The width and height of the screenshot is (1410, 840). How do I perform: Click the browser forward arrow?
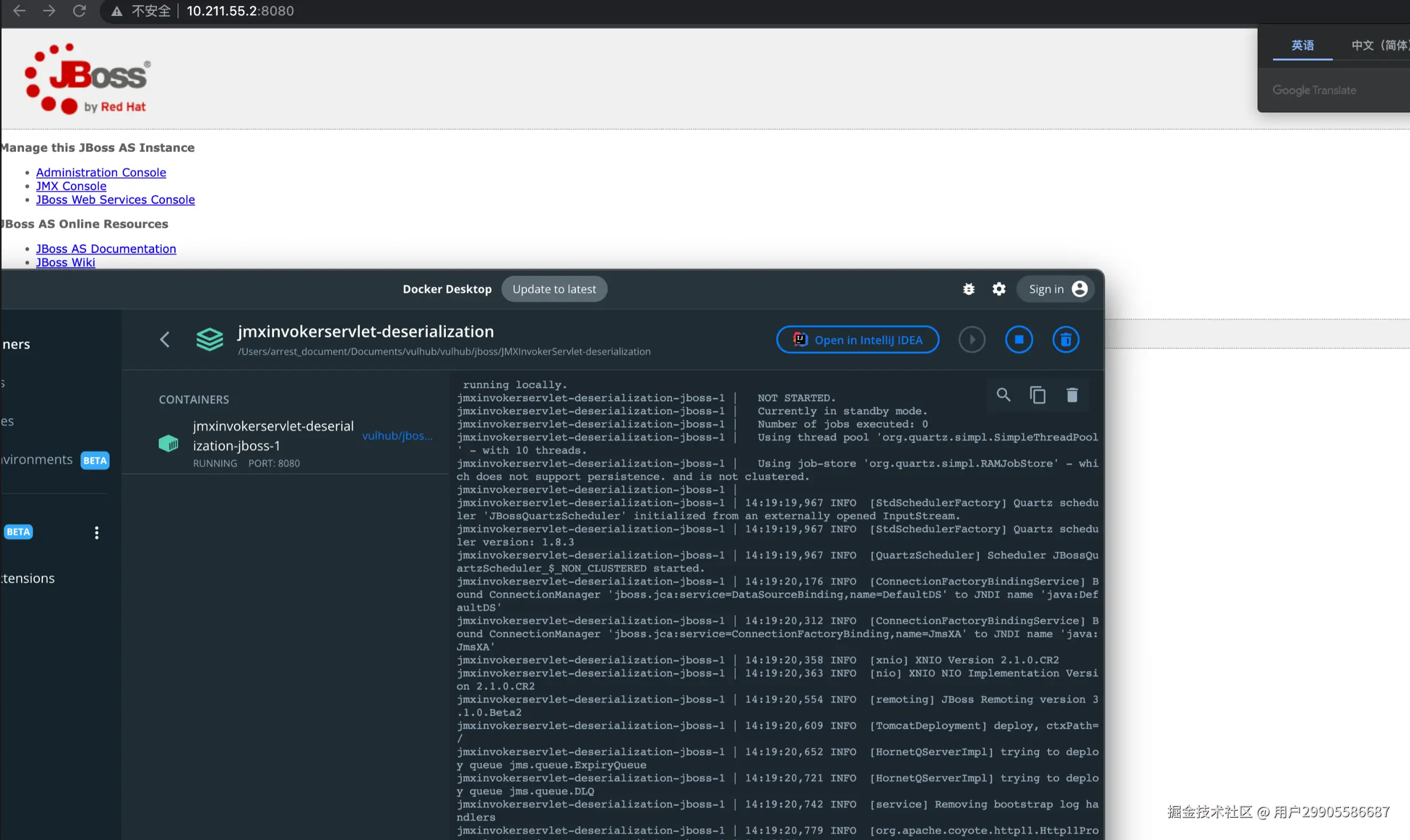point(49,10)
